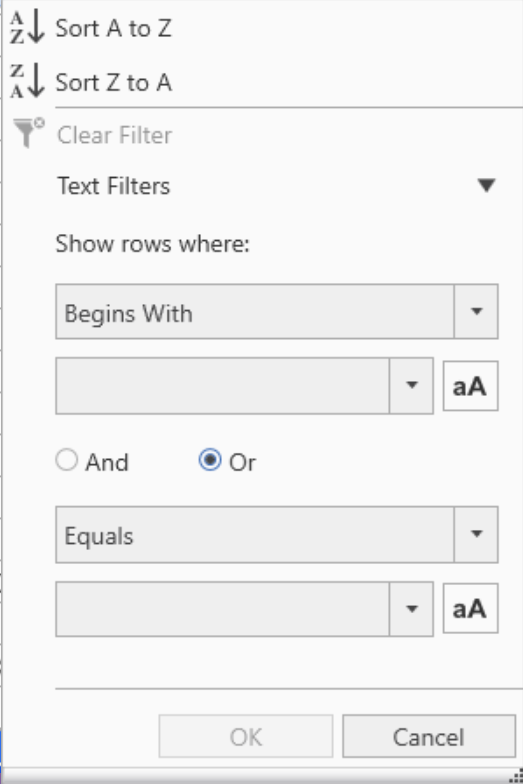Image resolution: width=523 pixels, height=784 pixels.
Task: Select the Or radio button
Action: pos(210,460)
